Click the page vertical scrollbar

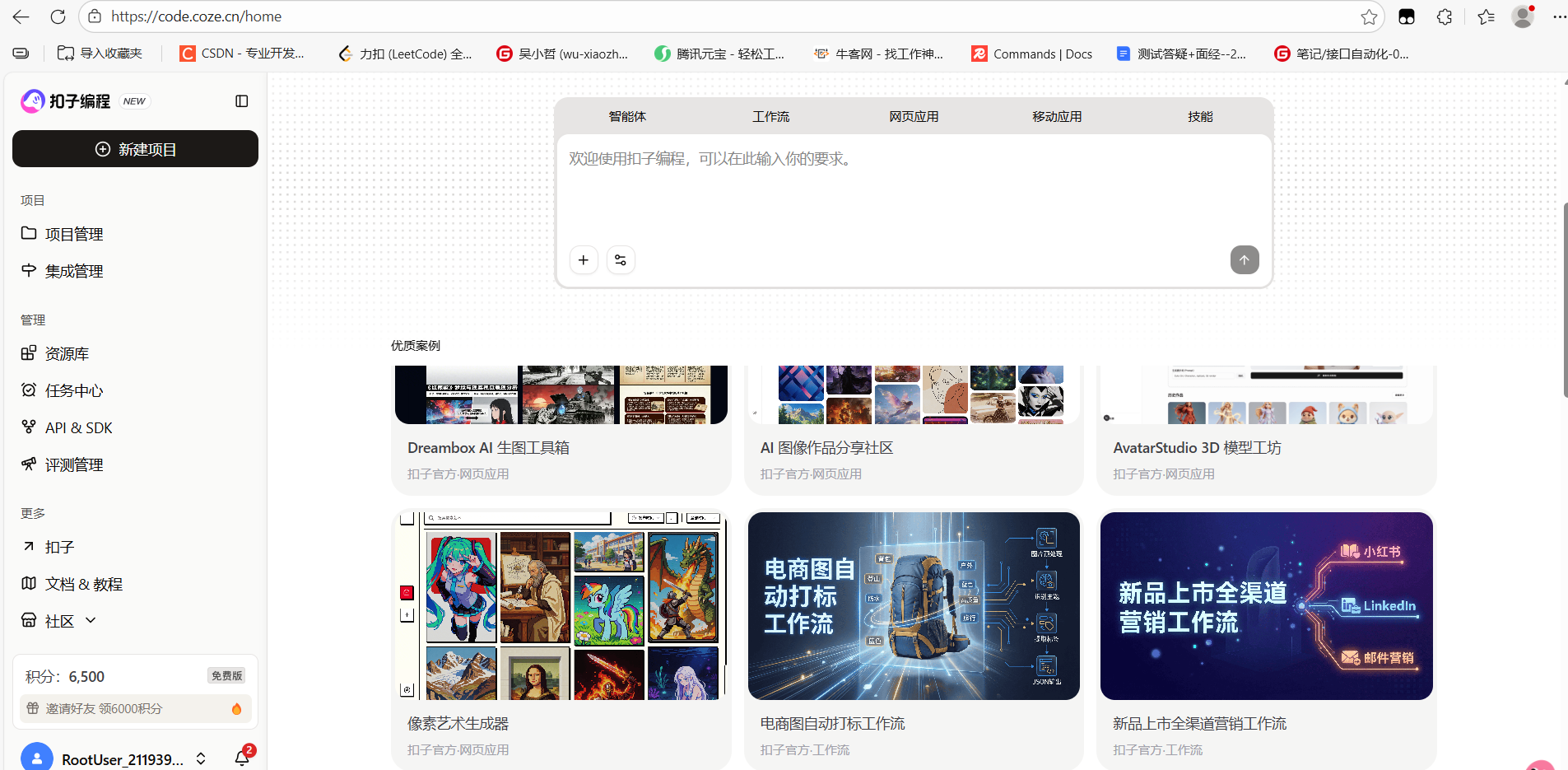(x=1564, y=300)
